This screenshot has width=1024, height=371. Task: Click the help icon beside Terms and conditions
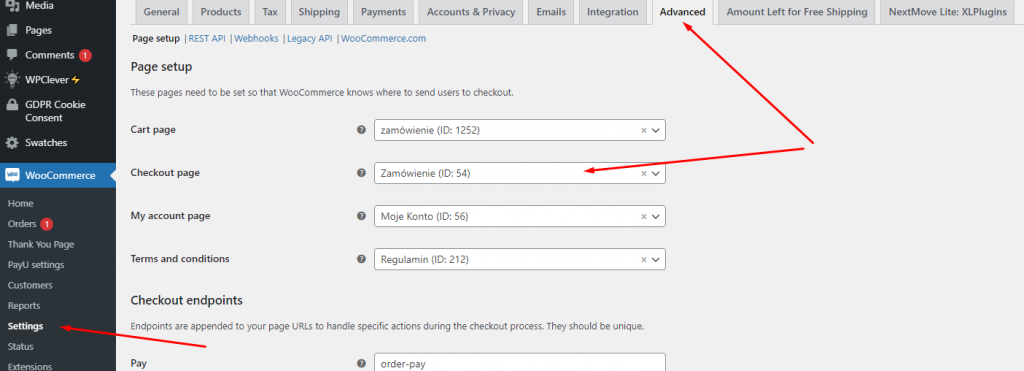(361, 259)
